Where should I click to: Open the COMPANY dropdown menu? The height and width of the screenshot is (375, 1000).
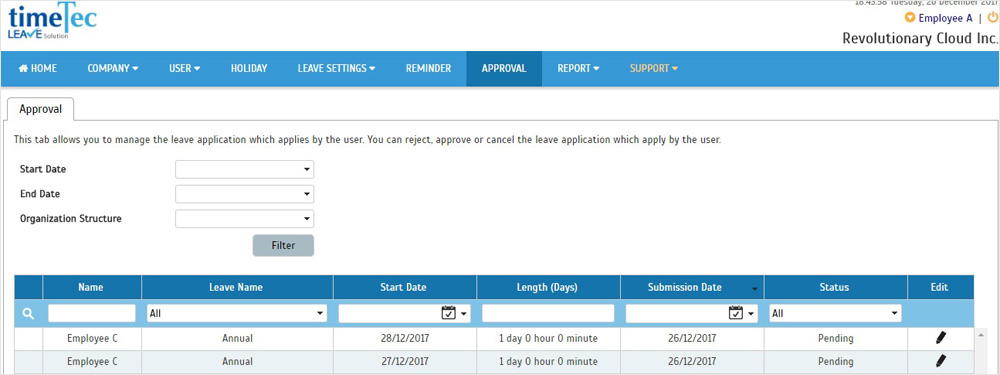point(113,68)
